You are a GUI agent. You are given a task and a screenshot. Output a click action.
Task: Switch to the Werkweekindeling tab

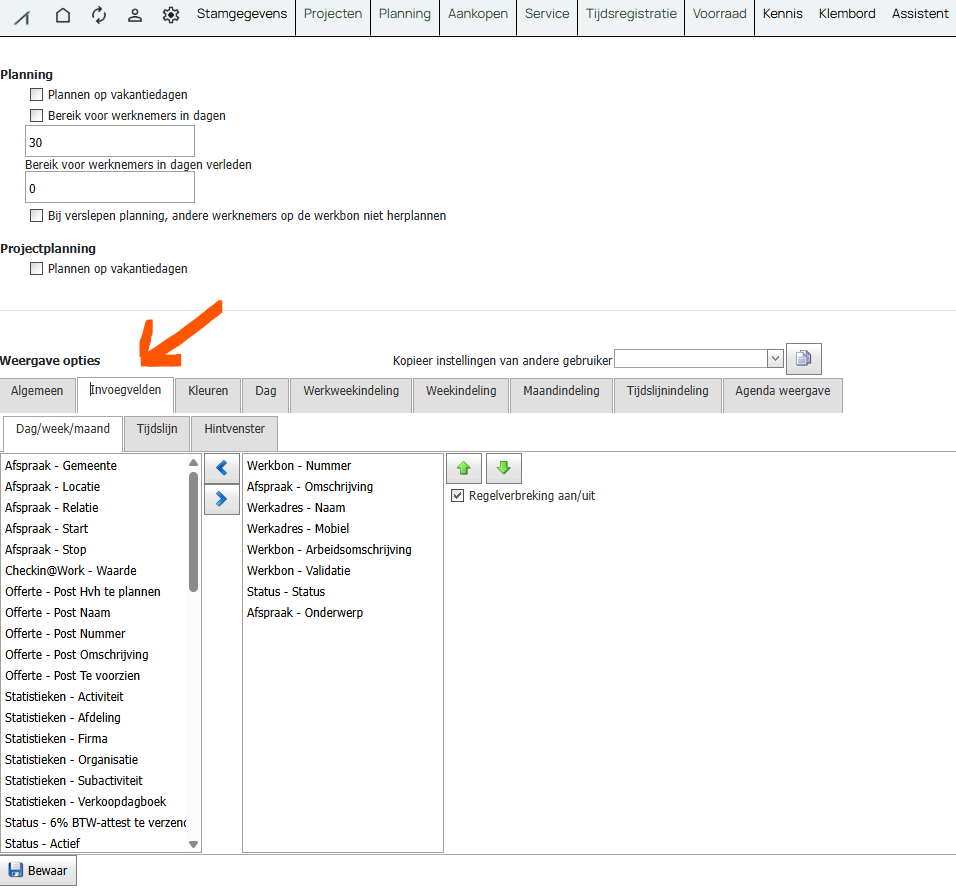click(351, 395)
